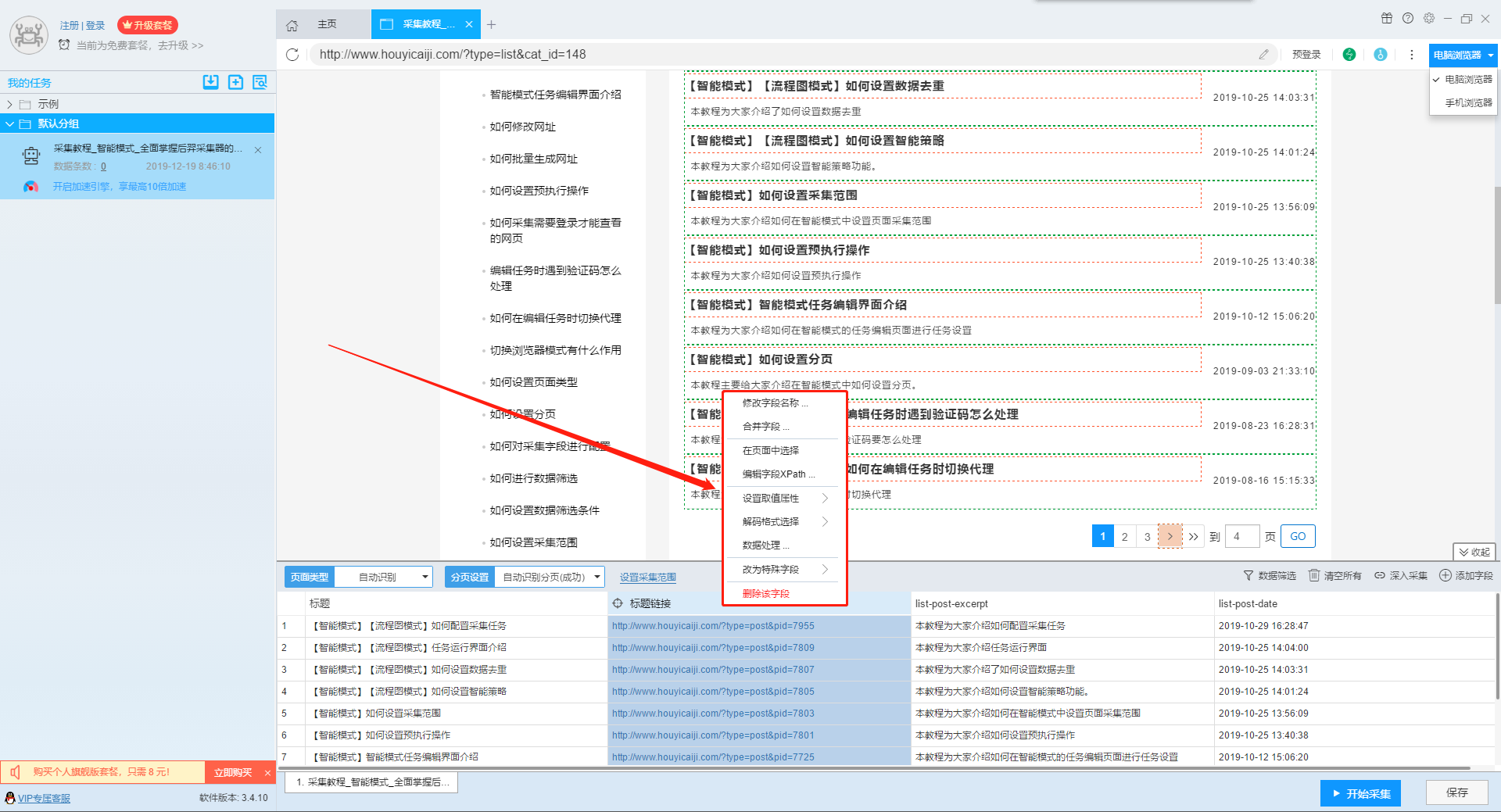This screenshot has height=812, width=1501.
Task: Open sidebar link 如何设置分页
Action: [x=523, y=414]
